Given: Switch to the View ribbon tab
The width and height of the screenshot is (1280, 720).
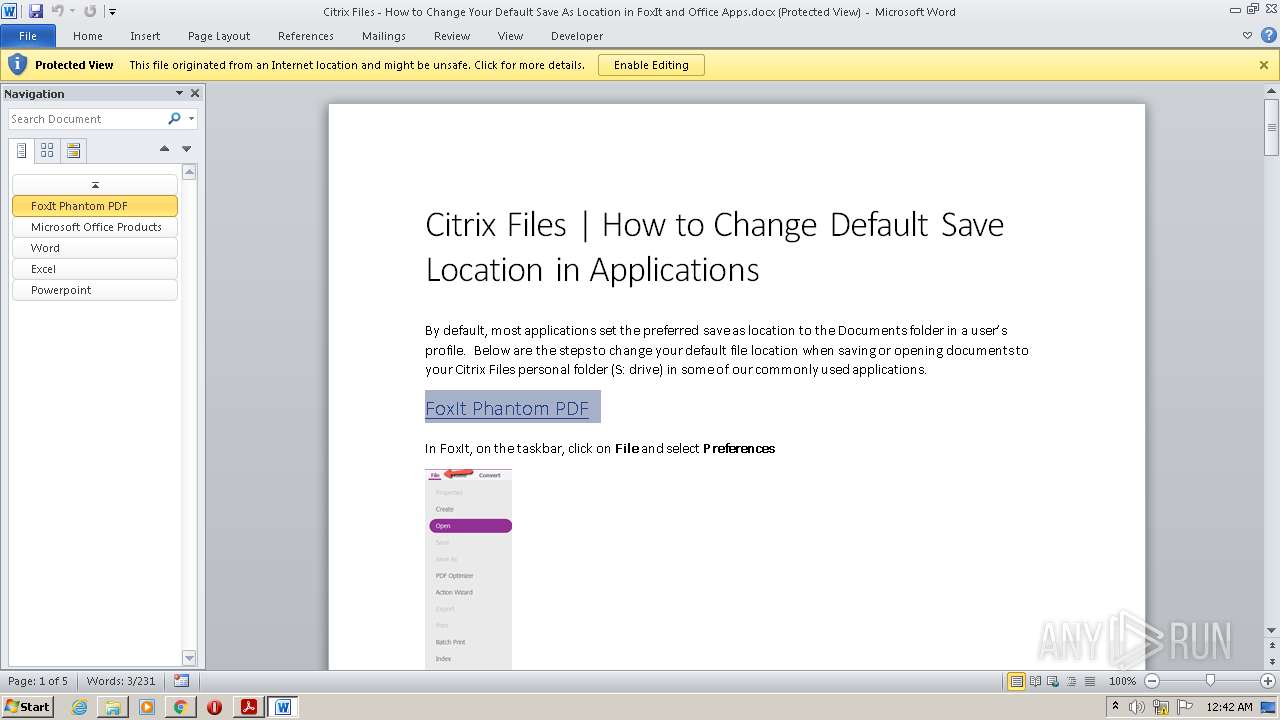Looking at the screenshot, I should click(510, 36).
